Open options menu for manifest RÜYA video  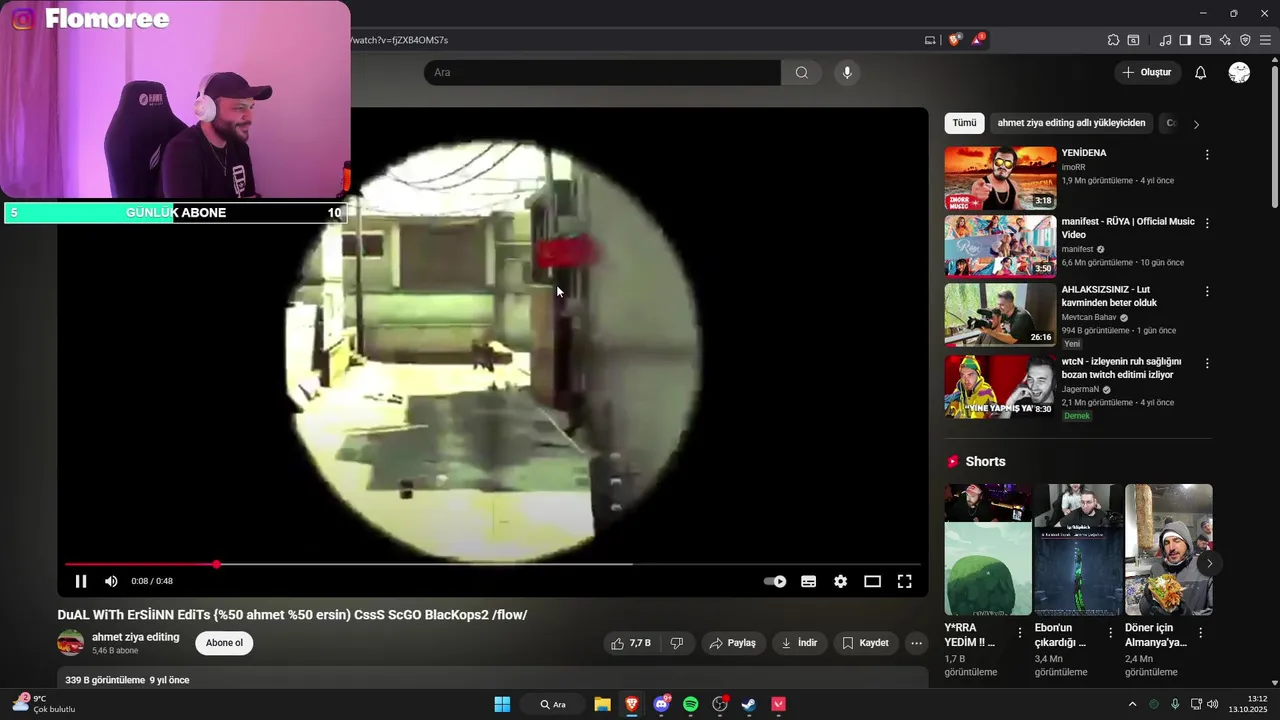click(x=1207, y=223)
